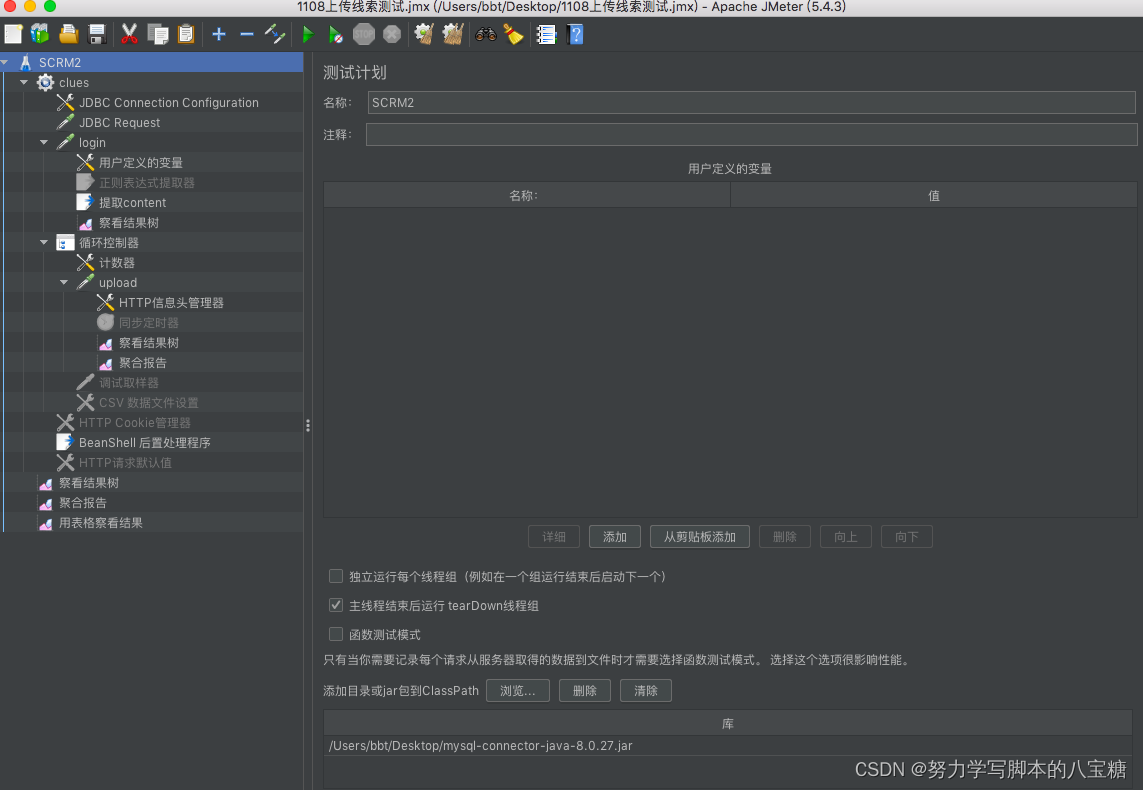Image resolution: width=1143 pixels, height=790 pixels.
Task: Click the Cut scissors icon
Action: tap(129, 34)
